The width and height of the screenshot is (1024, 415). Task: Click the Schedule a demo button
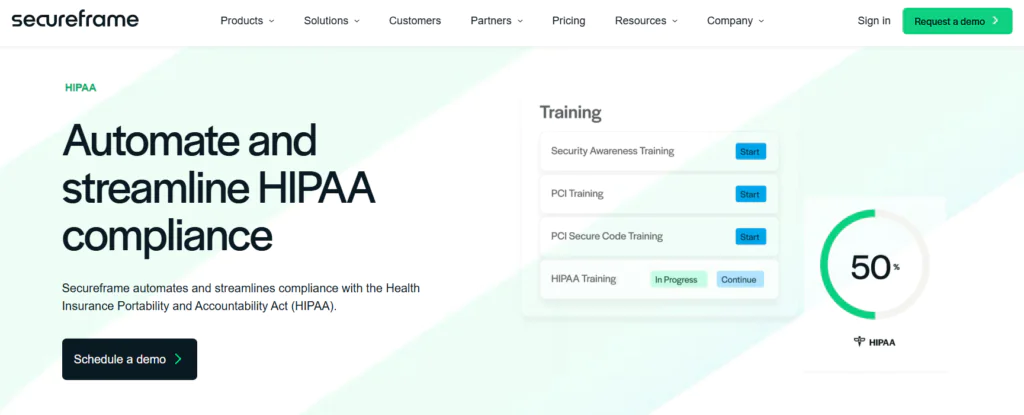(x=129, y=359)
